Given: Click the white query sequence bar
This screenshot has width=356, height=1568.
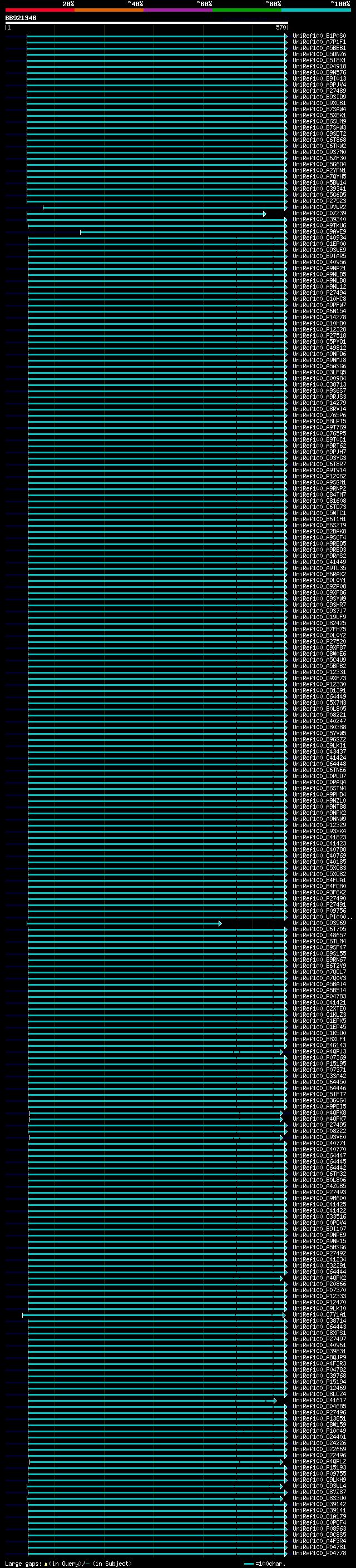Looking at the screenshot, I should click(147, 22).
